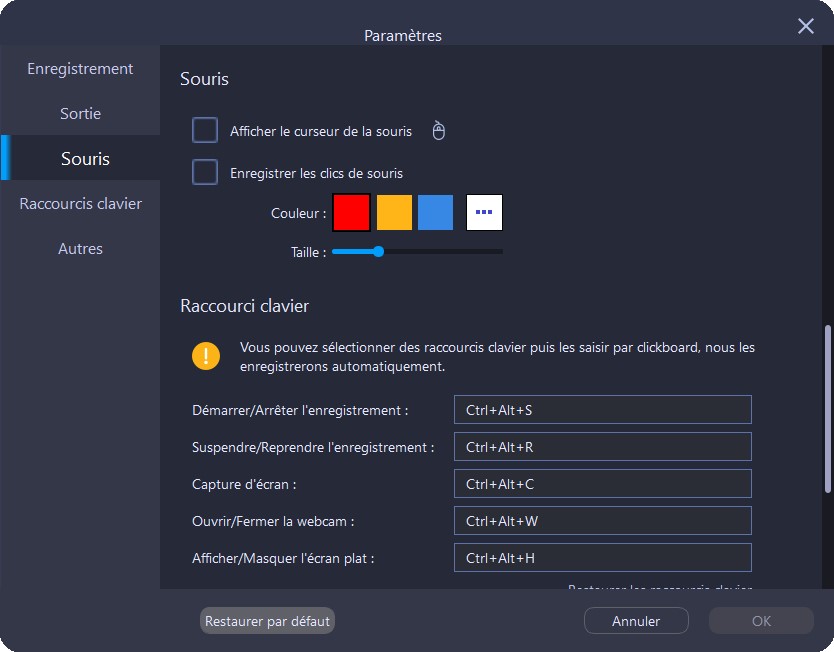Toggle Enregistrer les clics de souris checkbox
Screen dimensions: 834x652
click(205, 173)
